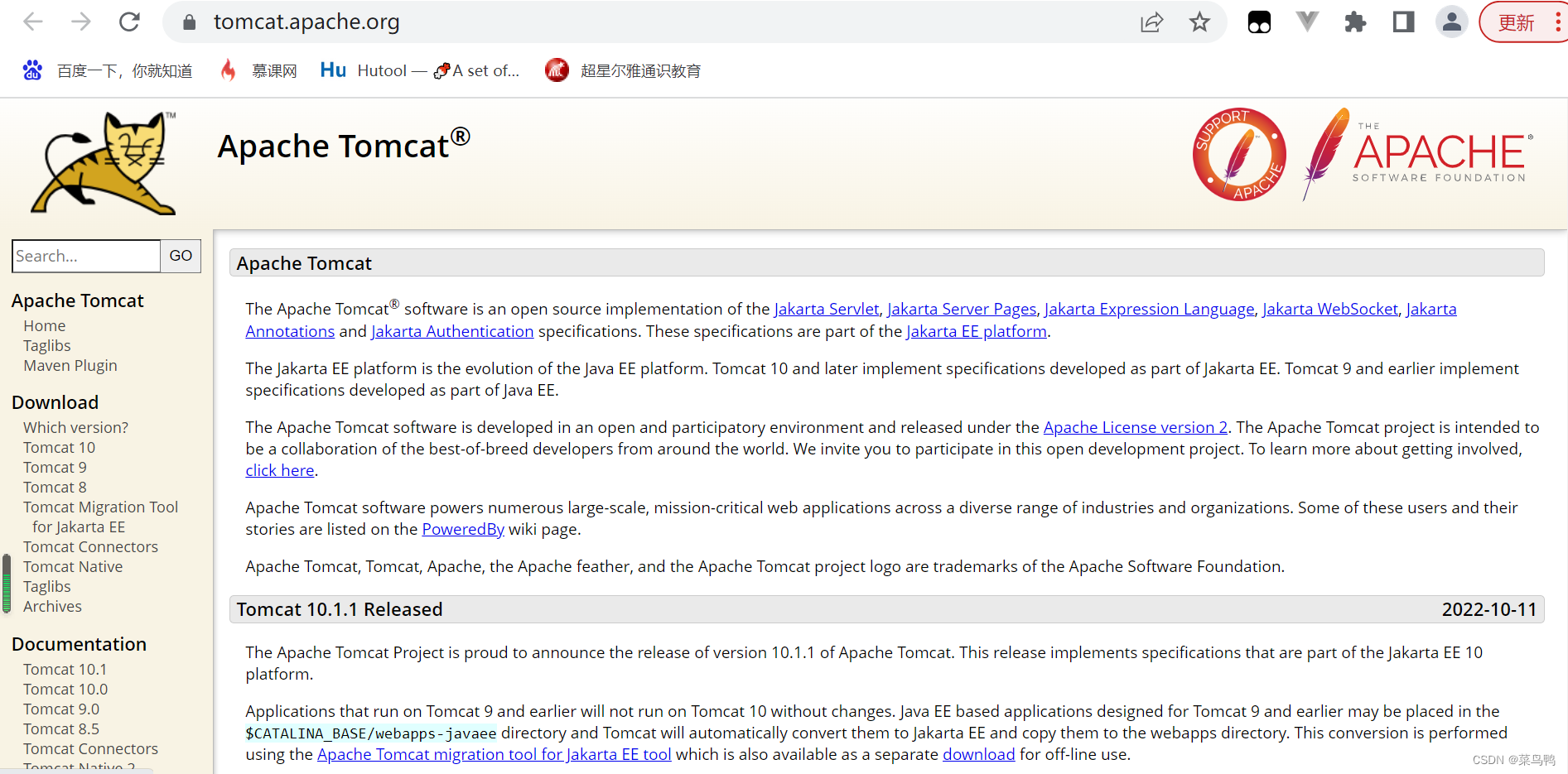The height and width of the screenshot is (774, 1568).
Task: Open the Archives download link
Action: [x=52, y=606]
